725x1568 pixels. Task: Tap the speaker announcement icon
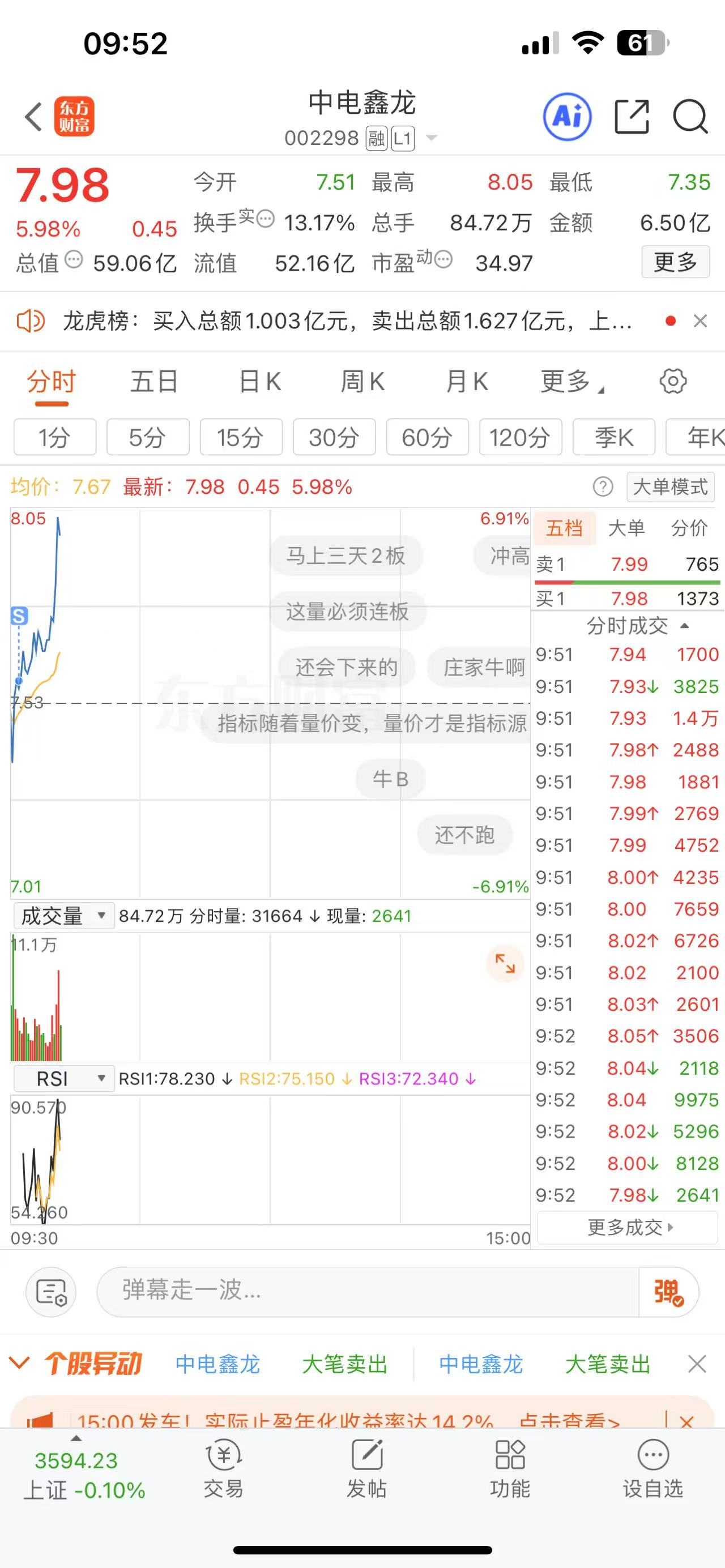31,321
